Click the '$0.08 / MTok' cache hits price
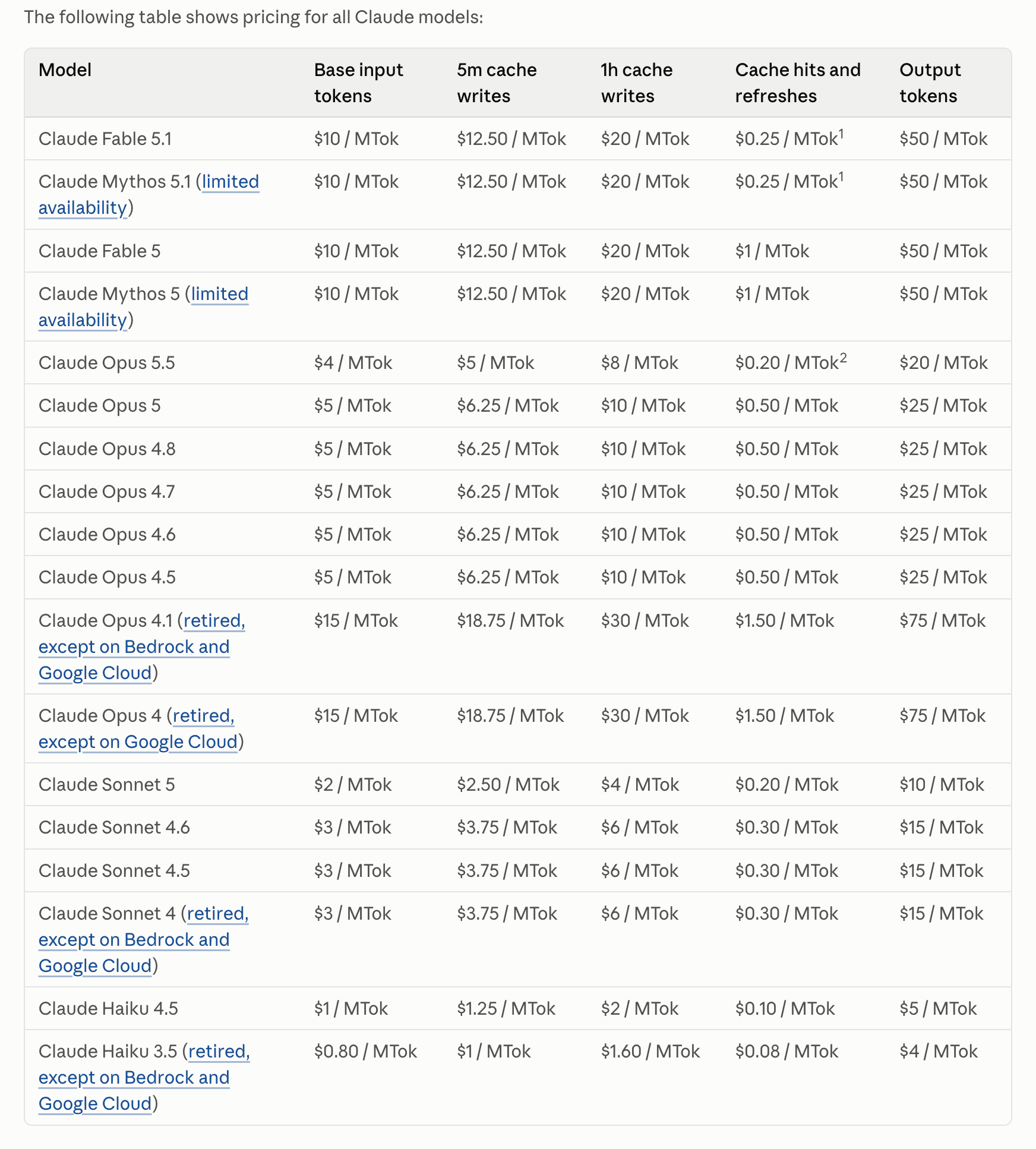The height and width of the screenshot is (1149, 1036). 787,1052
